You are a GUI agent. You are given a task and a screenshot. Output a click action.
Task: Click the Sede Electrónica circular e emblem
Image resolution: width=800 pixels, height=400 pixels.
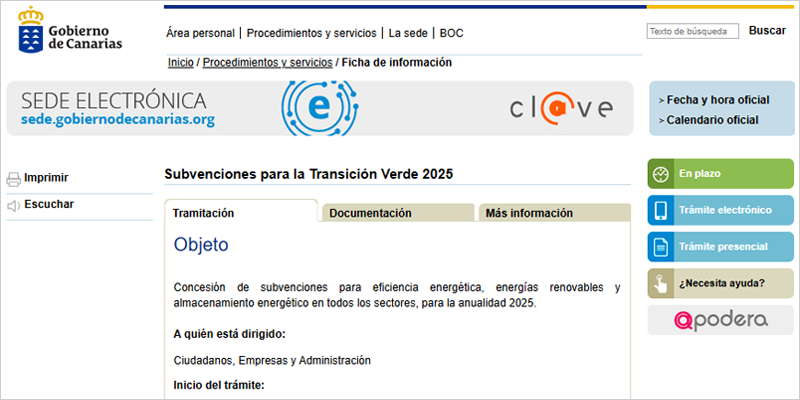319,108
